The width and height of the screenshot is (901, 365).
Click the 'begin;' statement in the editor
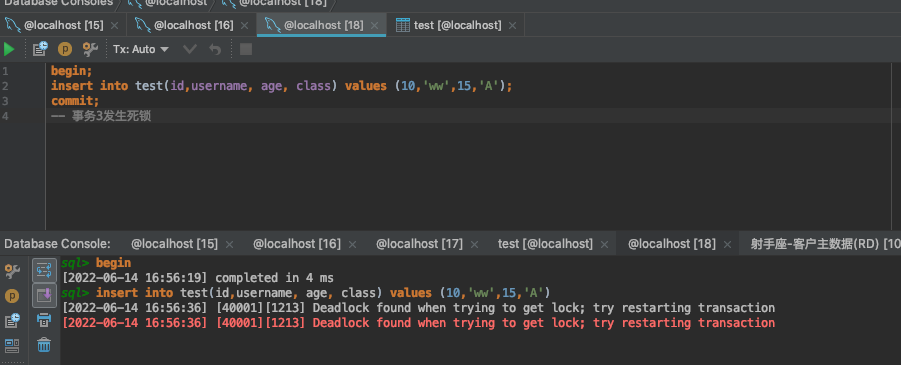point(71,71)
